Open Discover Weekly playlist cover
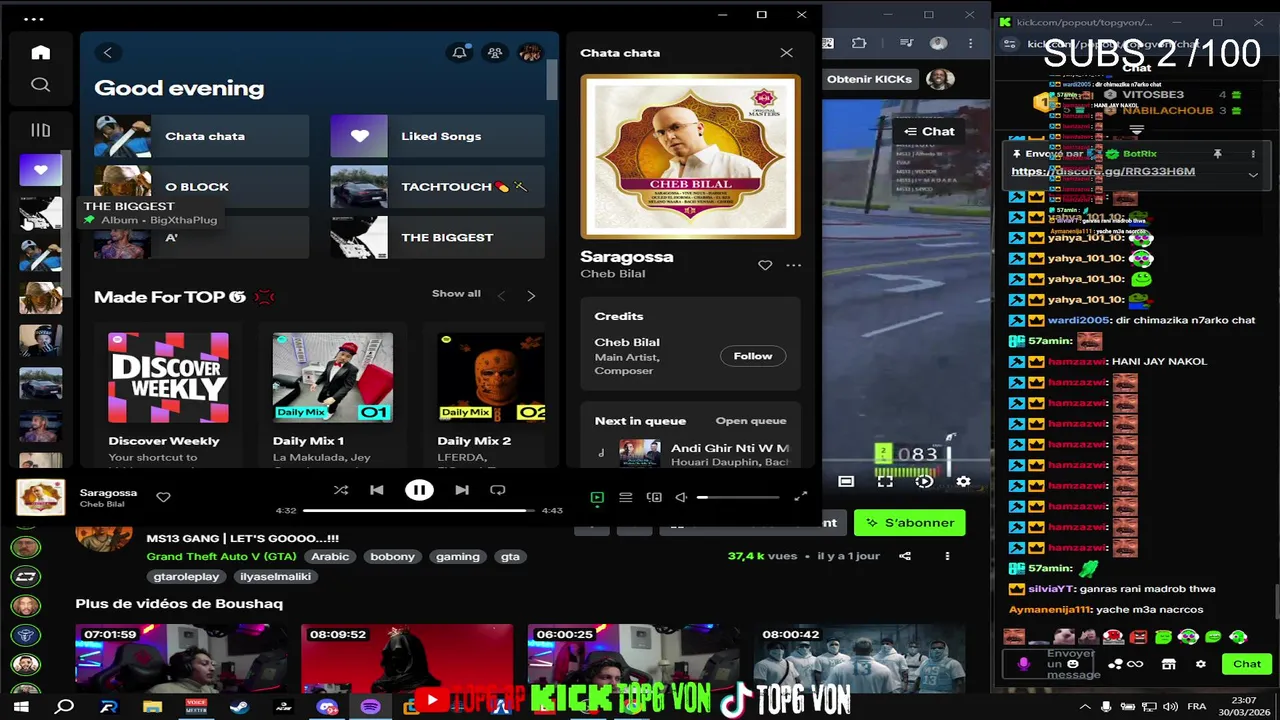 point(168,377)
